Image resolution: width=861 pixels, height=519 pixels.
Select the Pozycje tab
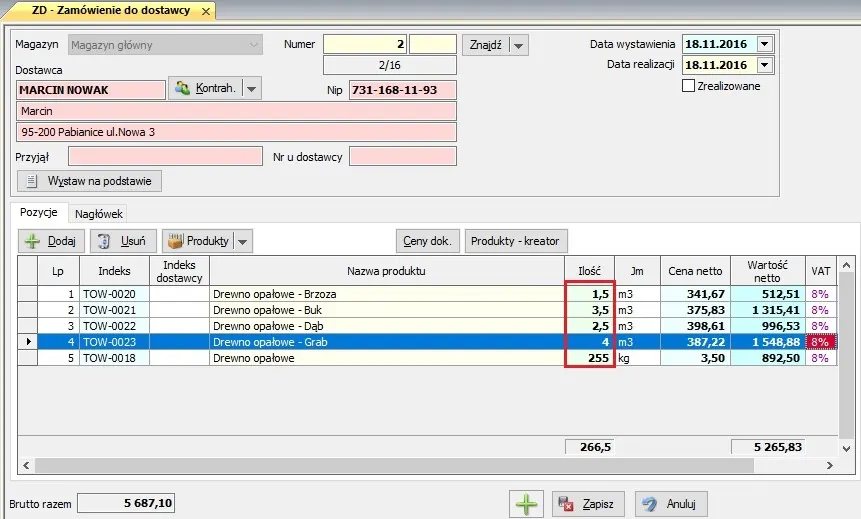point(38,213)
